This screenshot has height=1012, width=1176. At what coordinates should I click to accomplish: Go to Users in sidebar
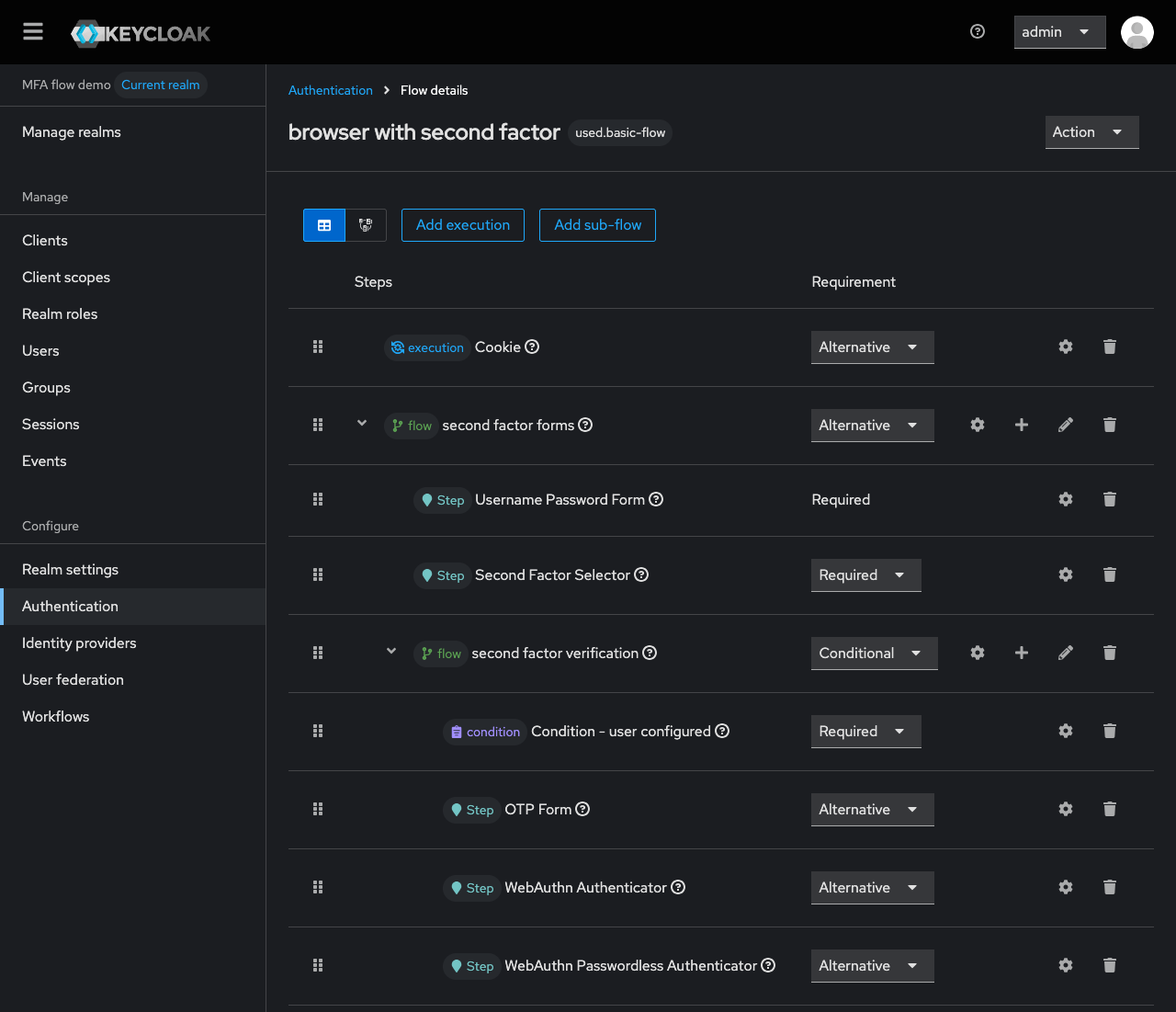[132, 351]
